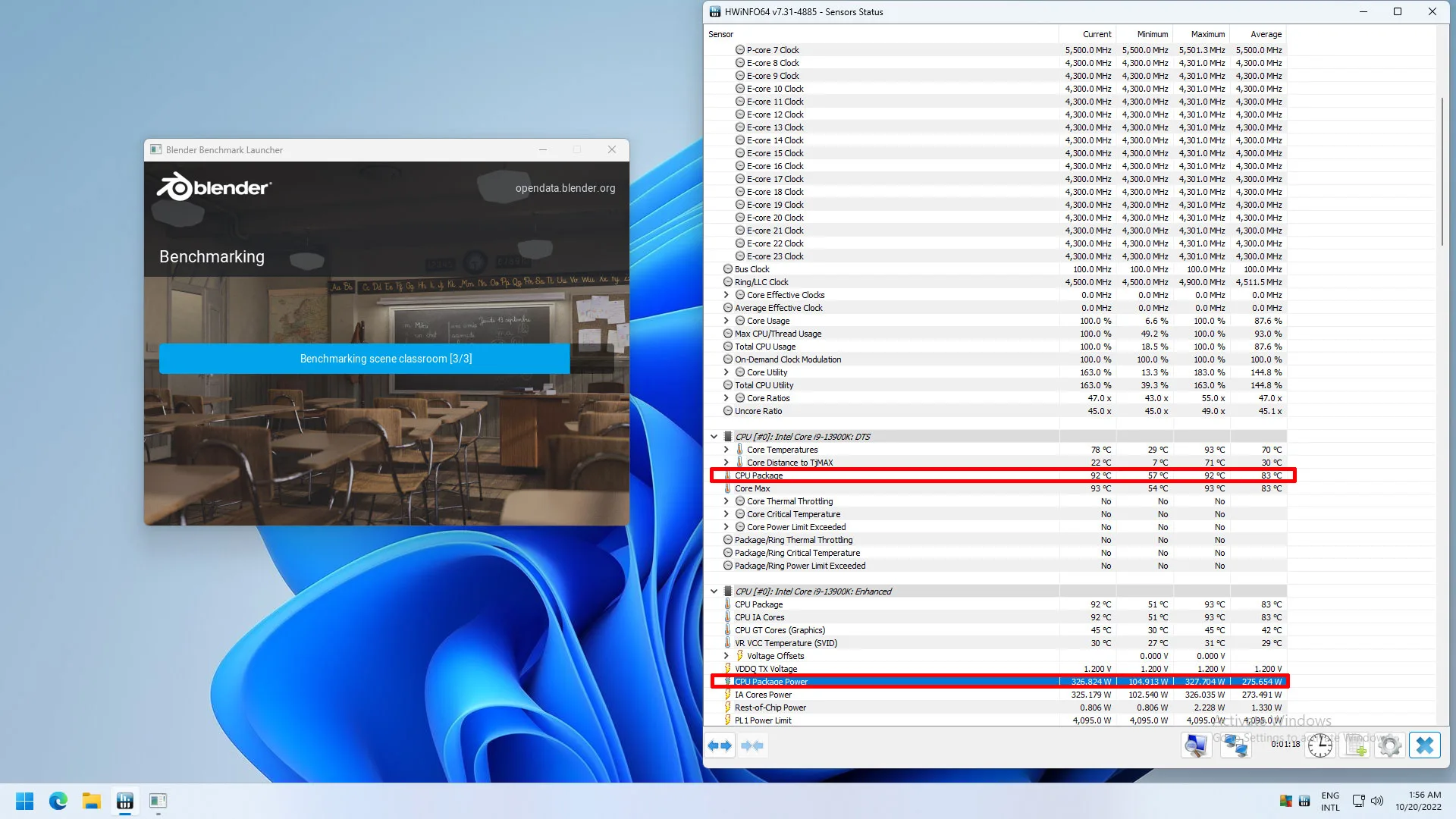Click the HWiNFO tray icon
This screenshot has height=819, width=1456.
tap(1304, 801)
